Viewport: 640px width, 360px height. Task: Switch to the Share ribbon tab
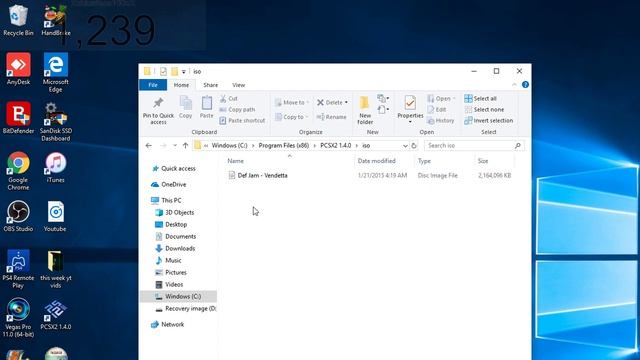pyautogui.click(x=211, y=85)
